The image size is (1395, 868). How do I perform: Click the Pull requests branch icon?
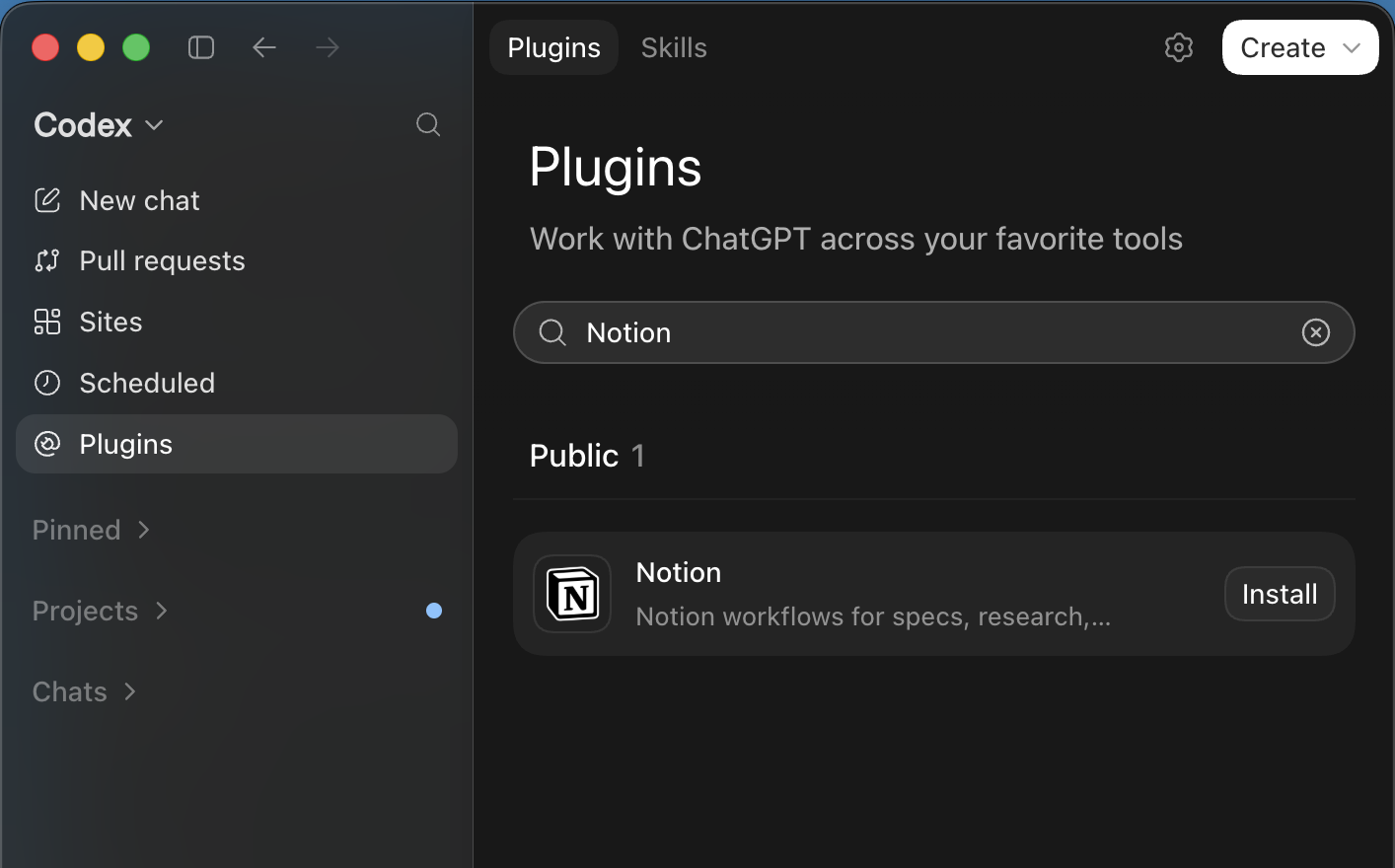pos(47,260)
